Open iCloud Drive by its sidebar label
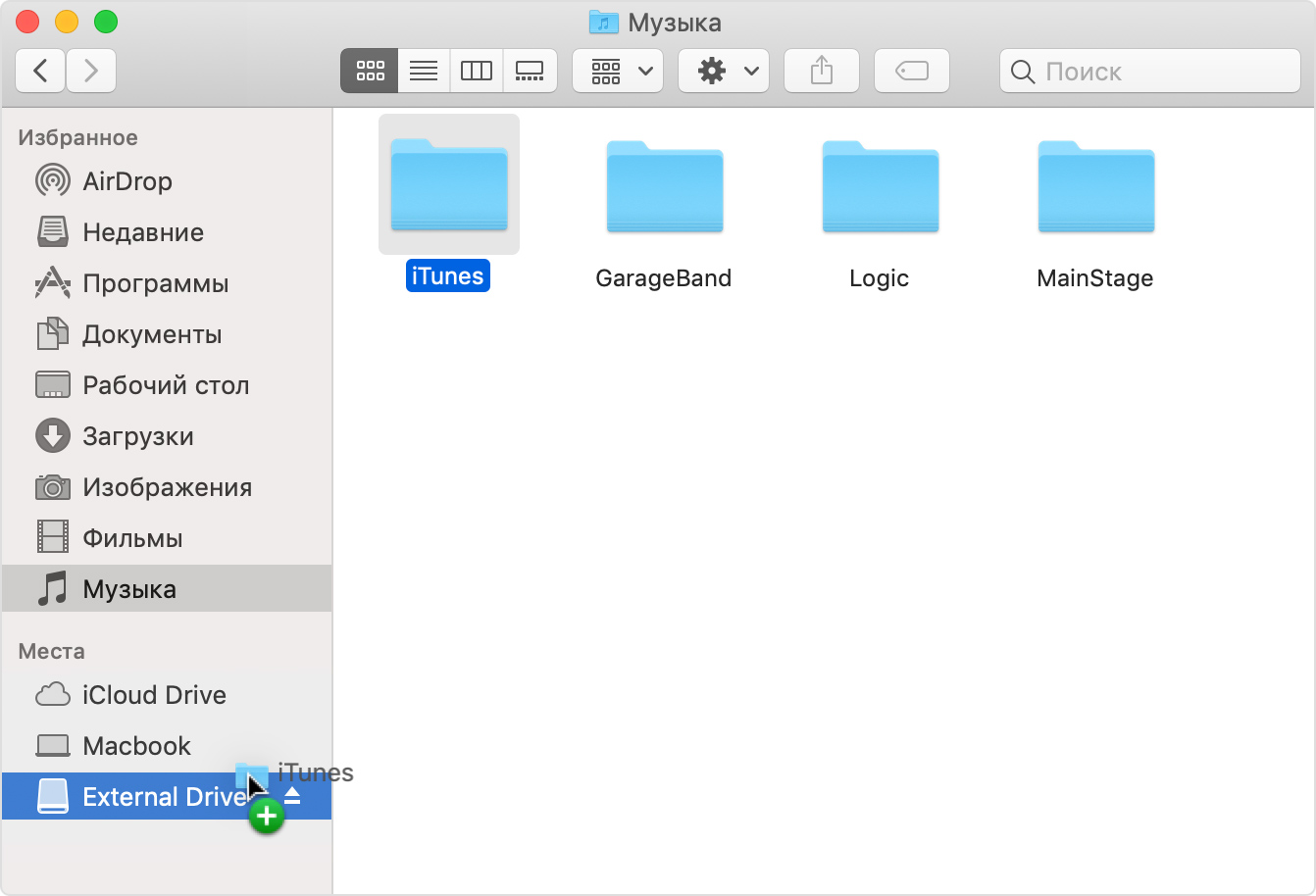Screen dimensions: 1316x896 [155, 695]
